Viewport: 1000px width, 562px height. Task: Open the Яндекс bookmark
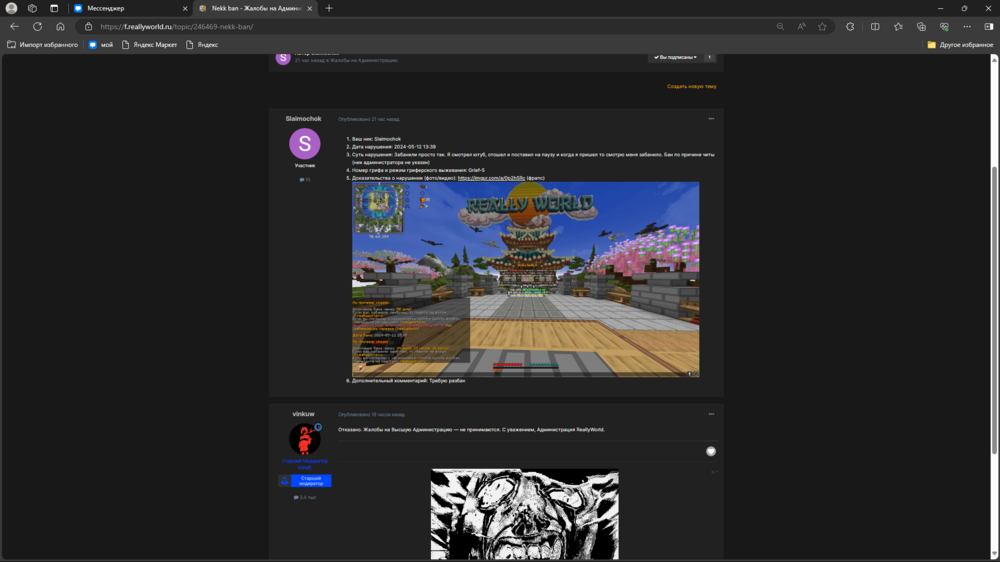pos(202,45)
